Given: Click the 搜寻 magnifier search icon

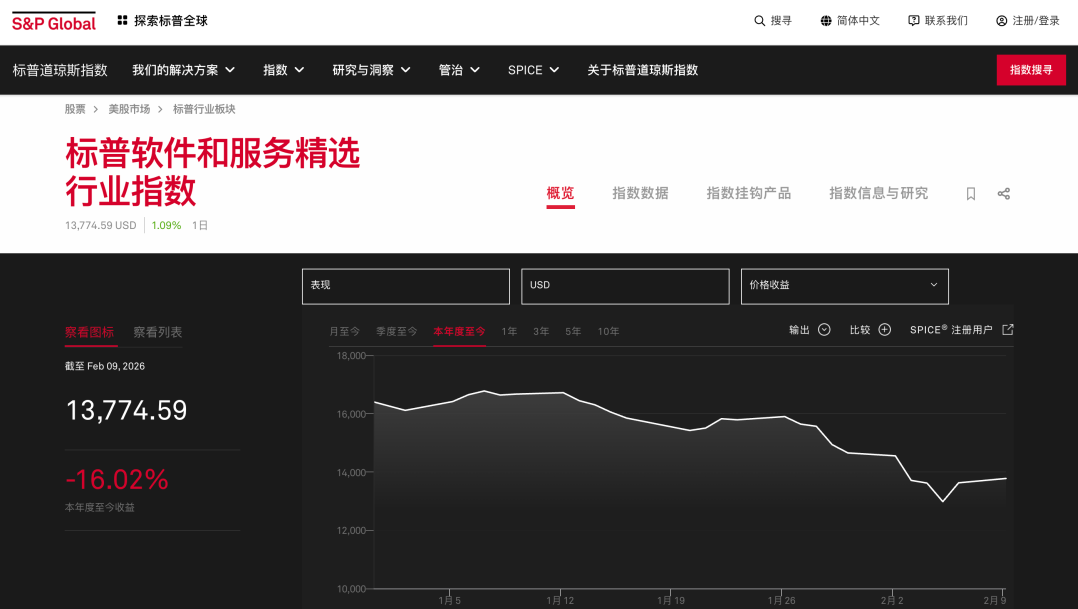Looking at the screenshot, I should (760, 21).
